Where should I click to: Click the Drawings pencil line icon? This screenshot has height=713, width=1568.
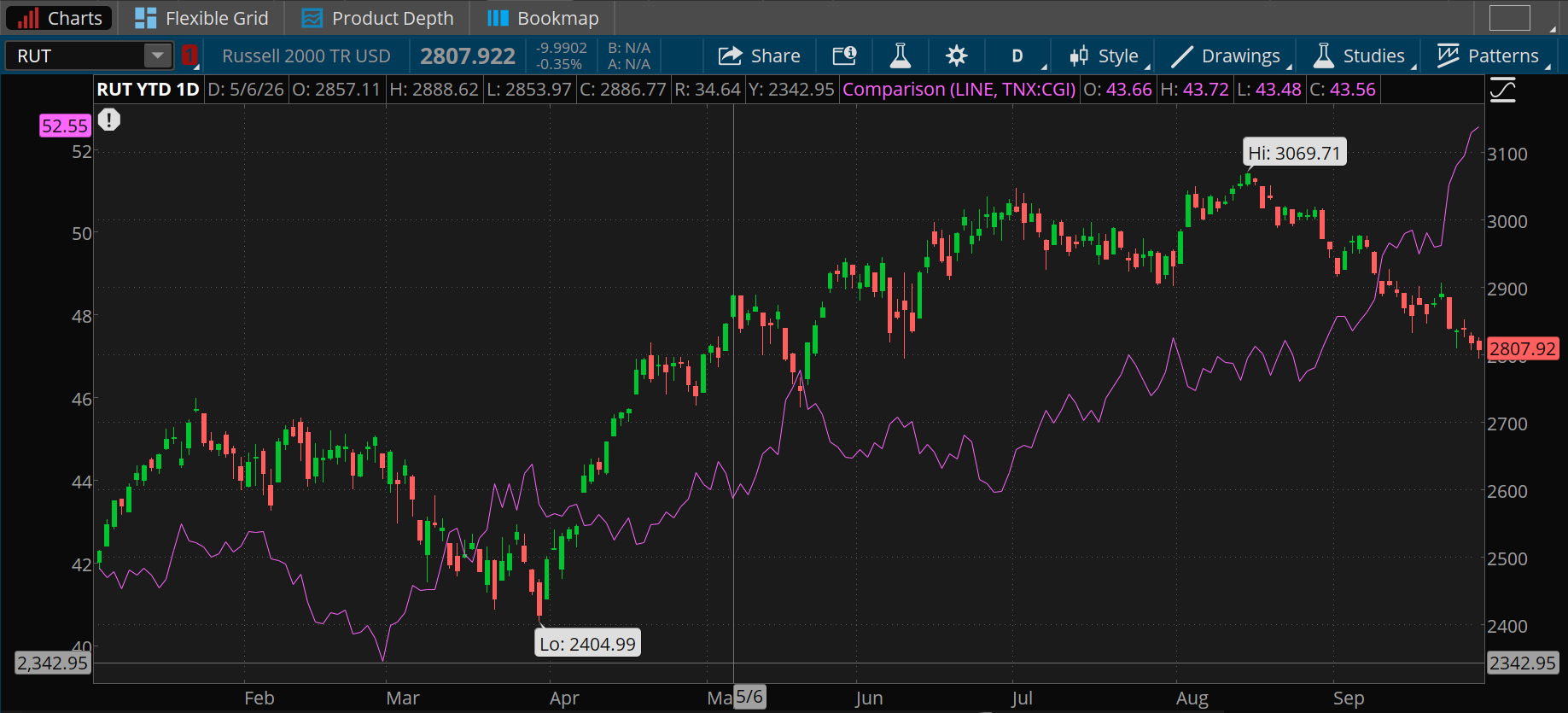(1181, 56)
